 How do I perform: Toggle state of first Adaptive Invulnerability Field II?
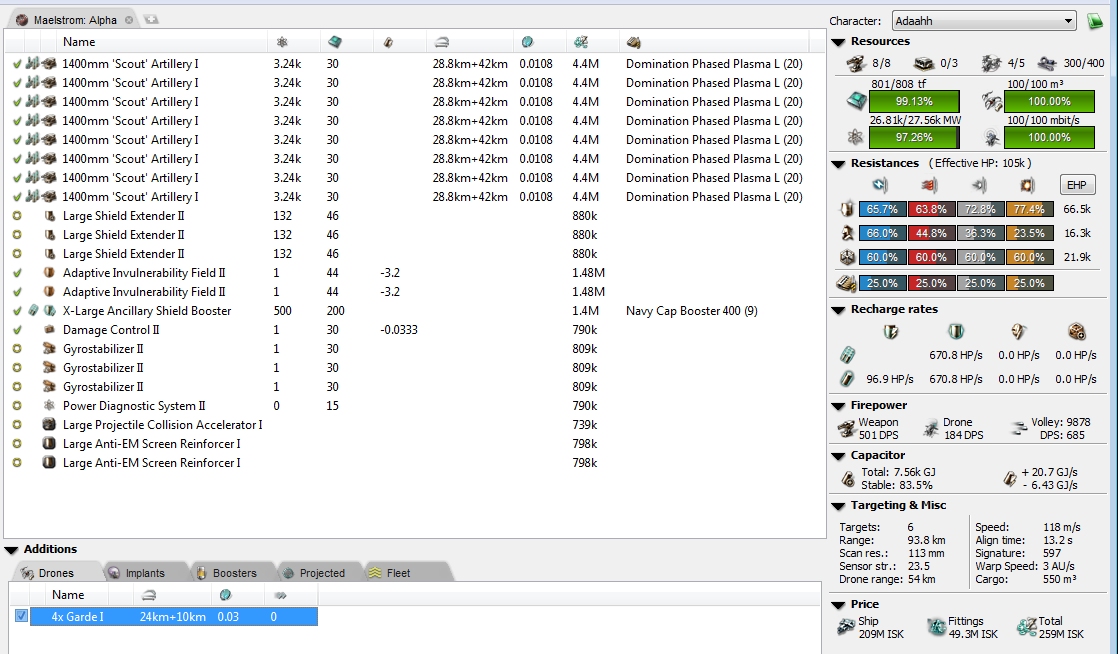coord(17,272)
